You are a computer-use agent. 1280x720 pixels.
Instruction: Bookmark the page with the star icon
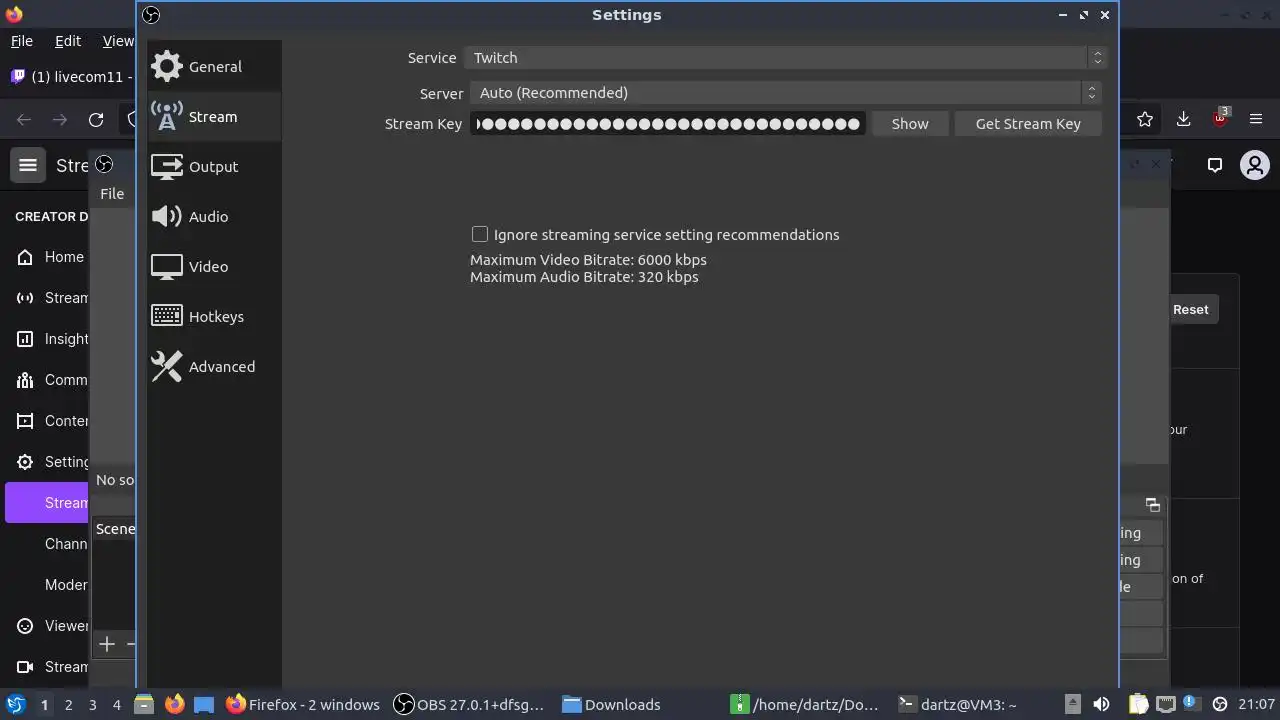point(1145,119)
